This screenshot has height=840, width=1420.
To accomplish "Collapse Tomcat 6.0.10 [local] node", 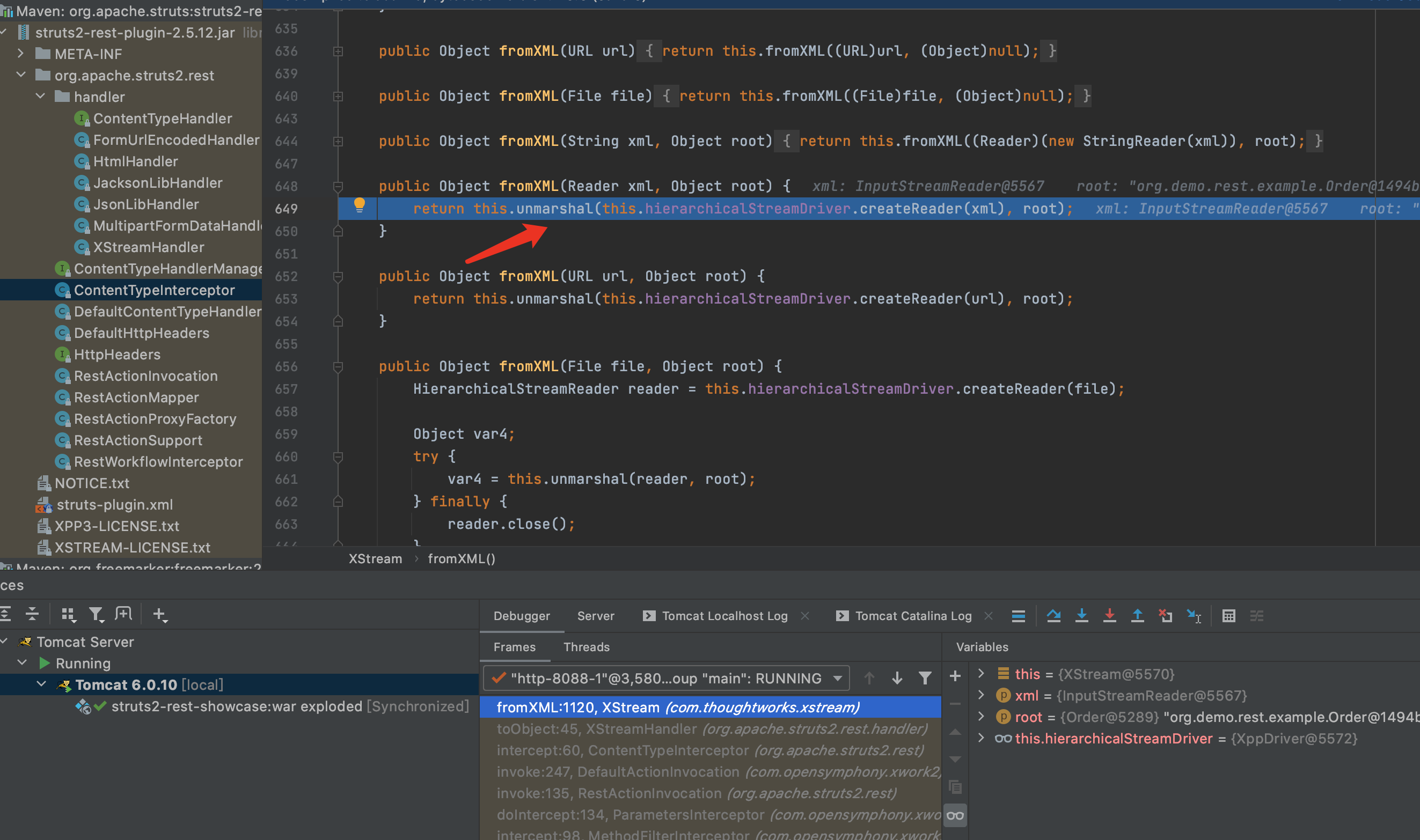I will click(41, 684).
